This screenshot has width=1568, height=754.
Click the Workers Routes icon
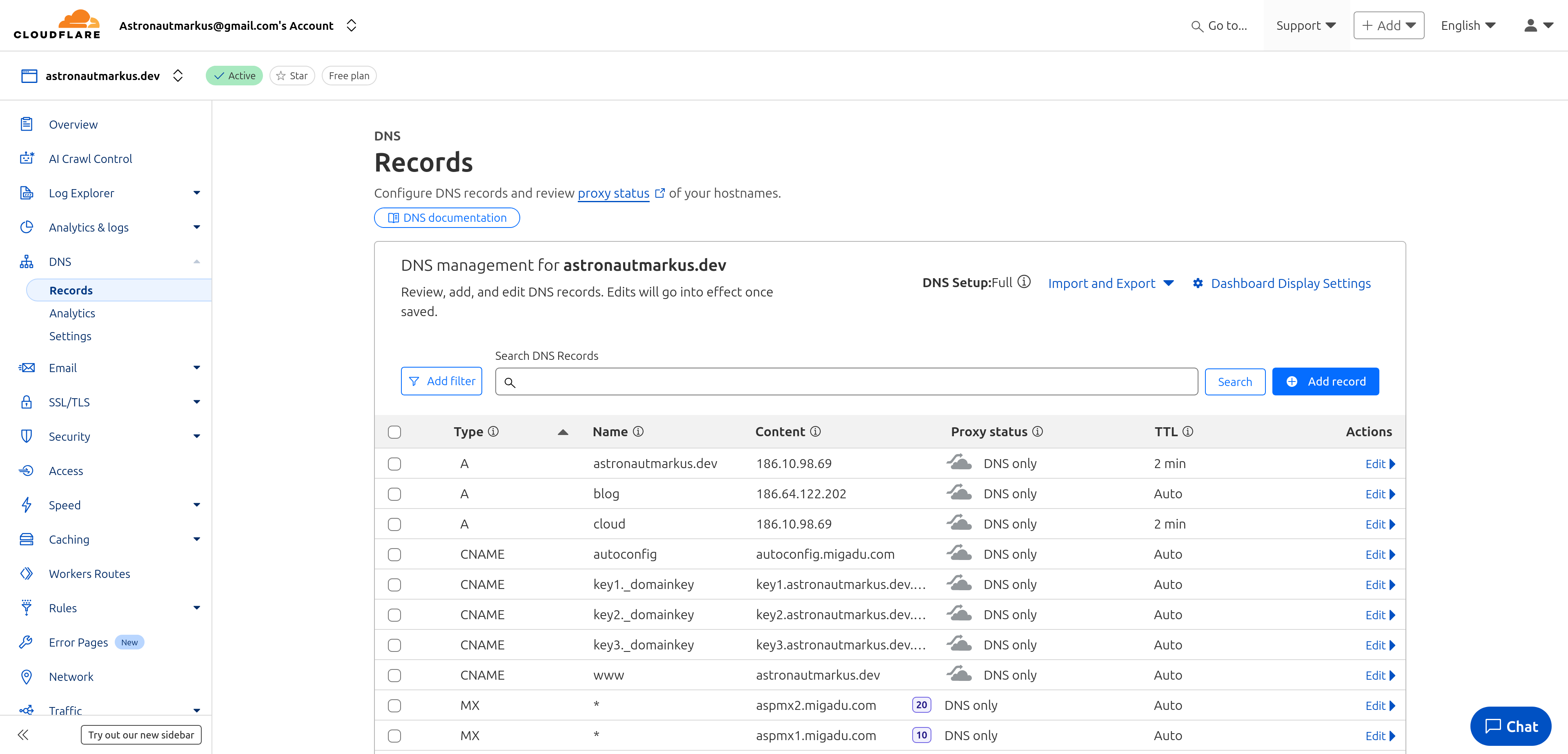pos(27,573)
